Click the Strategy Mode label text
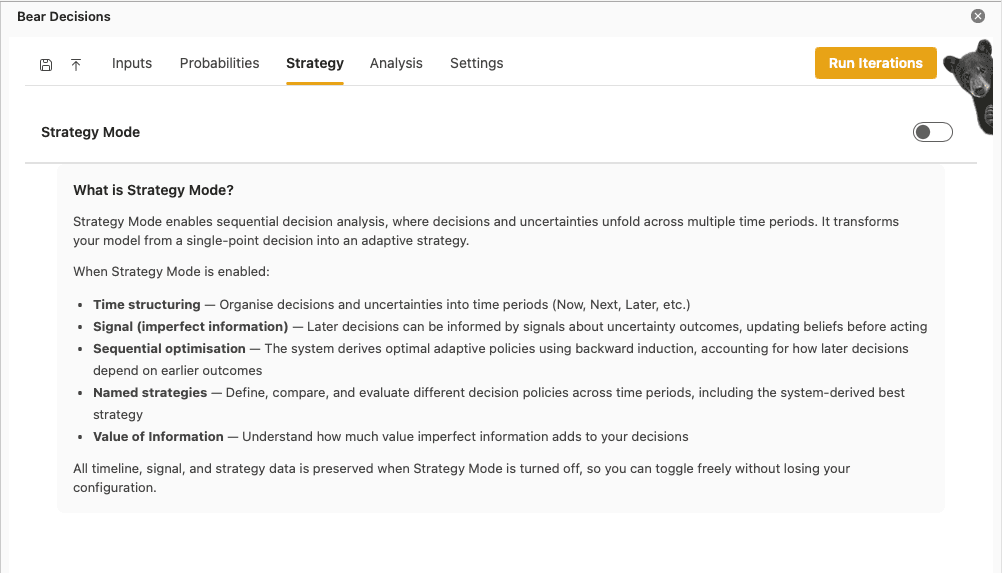 click(91, 132)
